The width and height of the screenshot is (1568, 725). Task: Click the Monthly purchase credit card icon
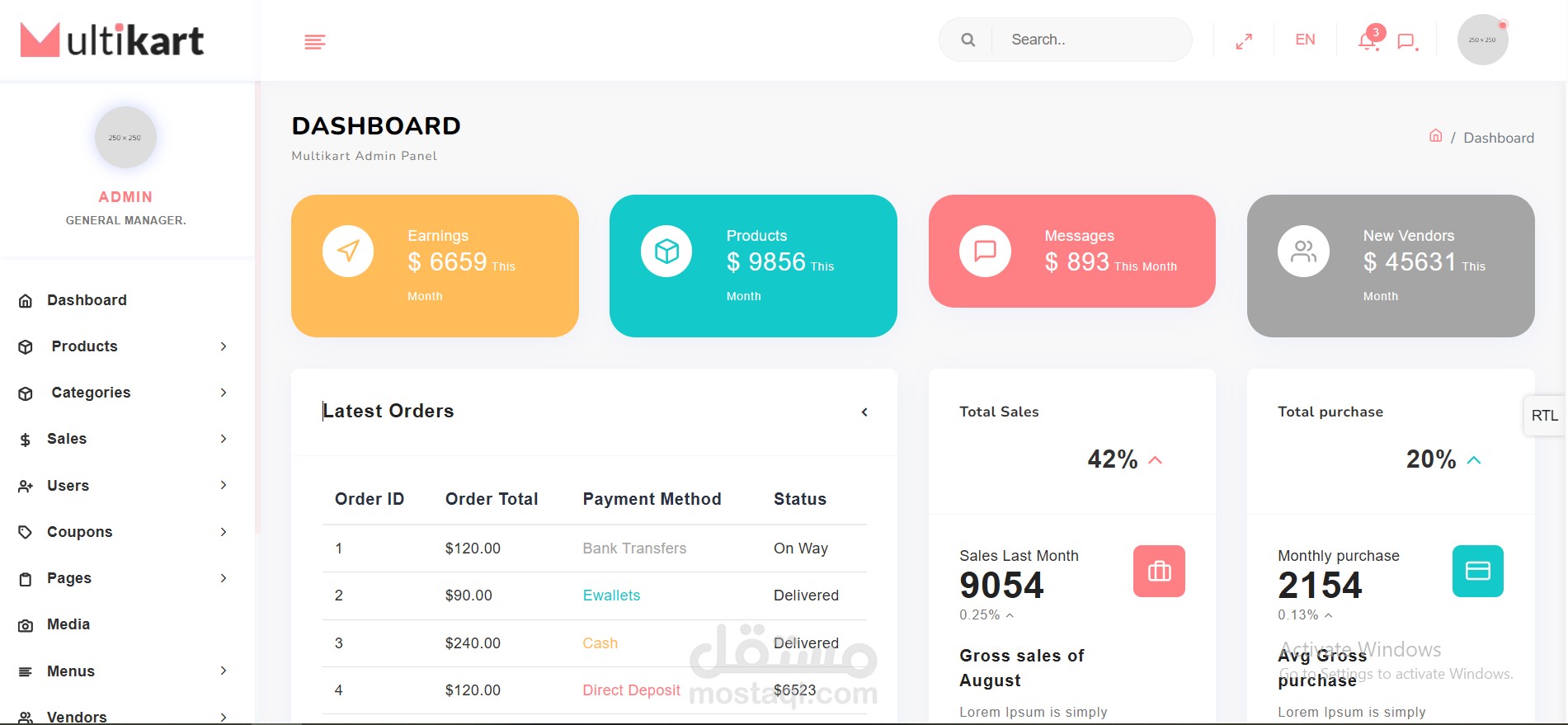coord(1477,571)
